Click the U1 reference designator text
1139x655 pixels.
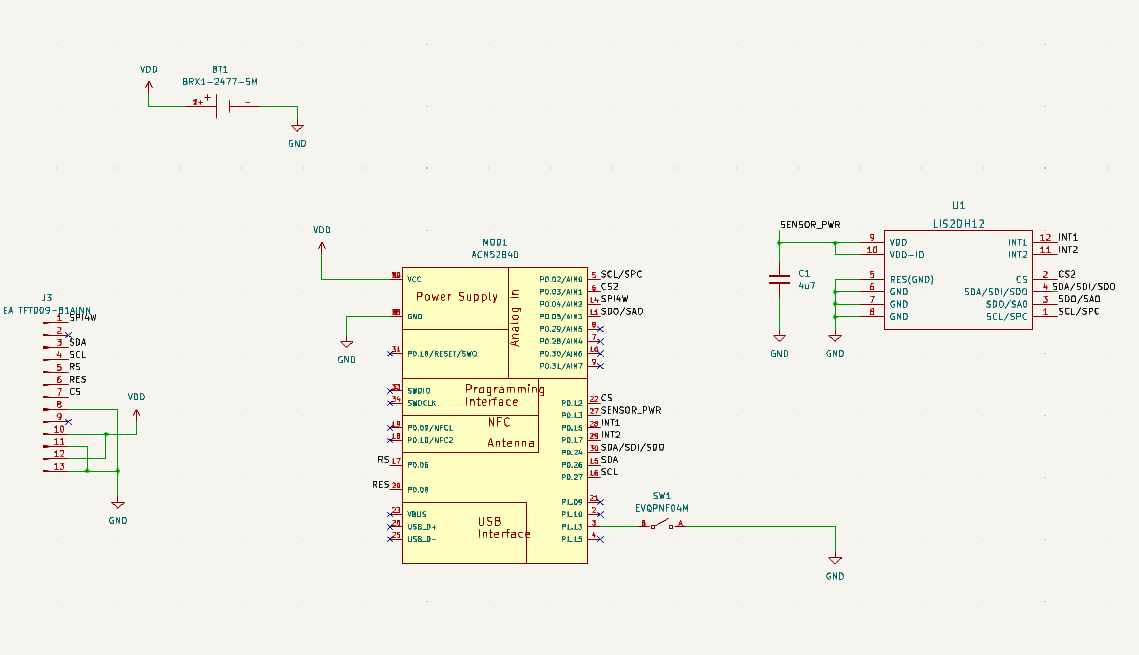click(958, 205)
